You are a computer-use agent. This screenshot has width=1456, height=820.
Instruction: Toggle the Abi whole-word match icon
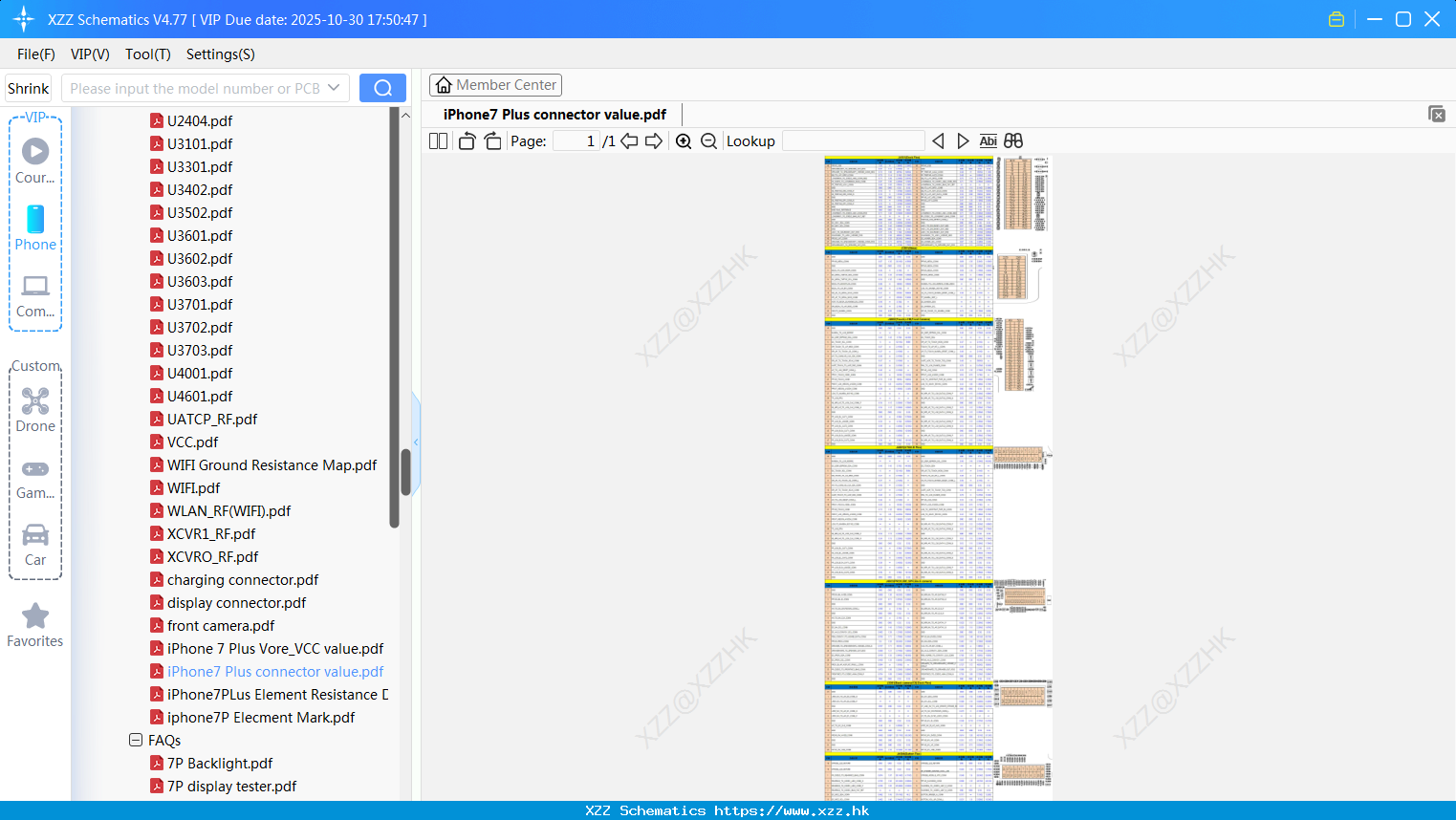point(988,140)
